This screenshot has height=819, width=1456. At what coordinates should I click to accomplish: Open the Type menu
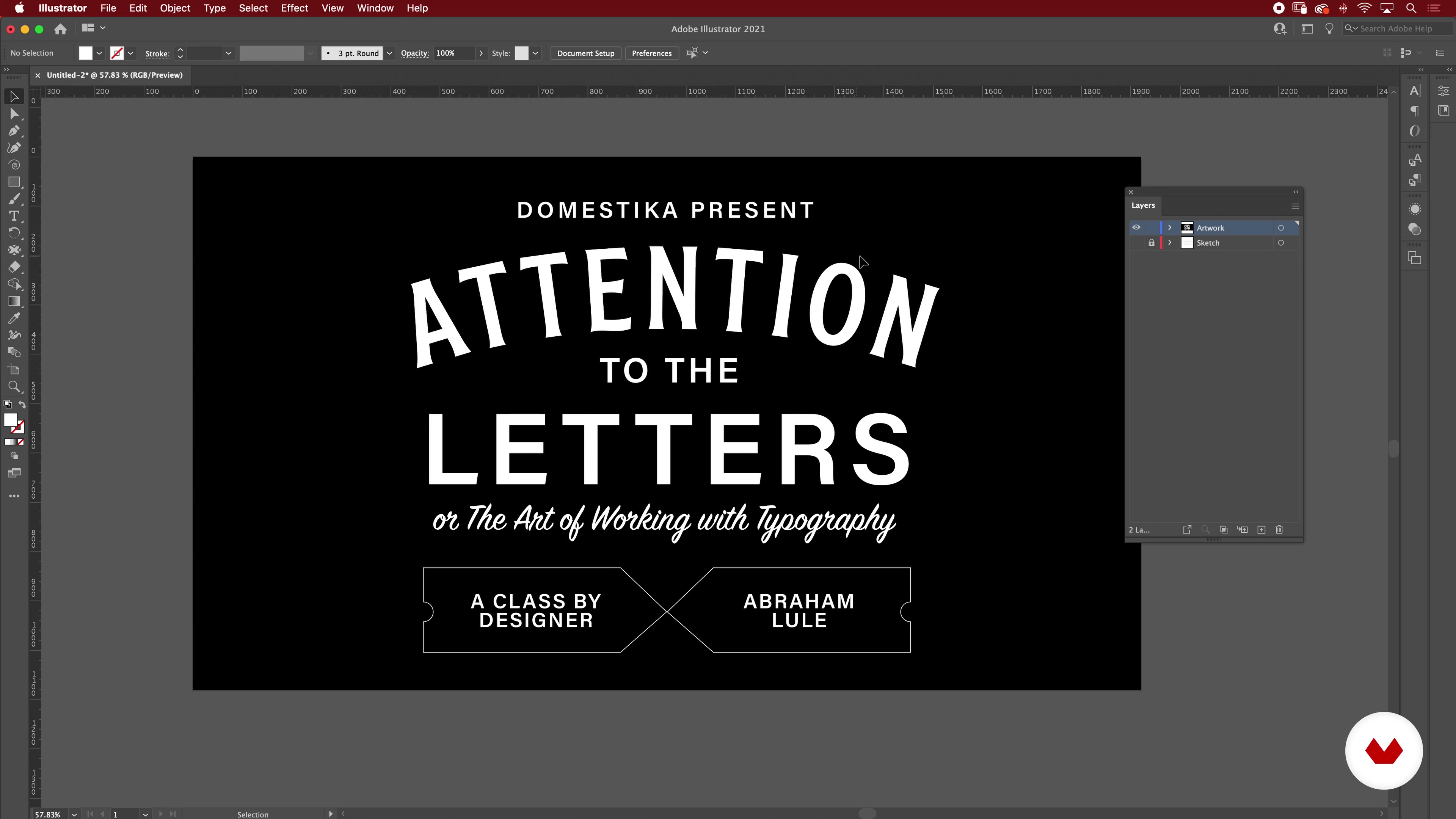[x=214, y=8]
